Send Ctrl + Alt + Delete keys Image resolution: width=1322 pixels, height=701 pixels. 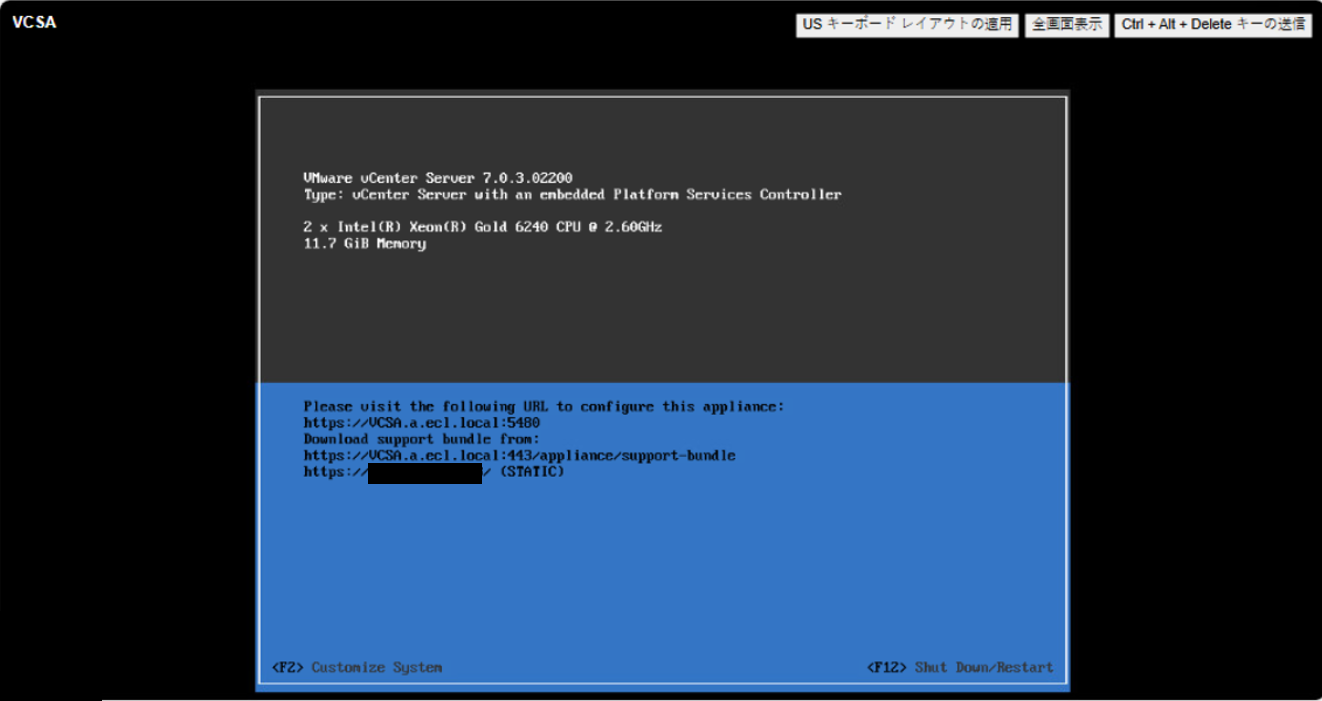1213,25
